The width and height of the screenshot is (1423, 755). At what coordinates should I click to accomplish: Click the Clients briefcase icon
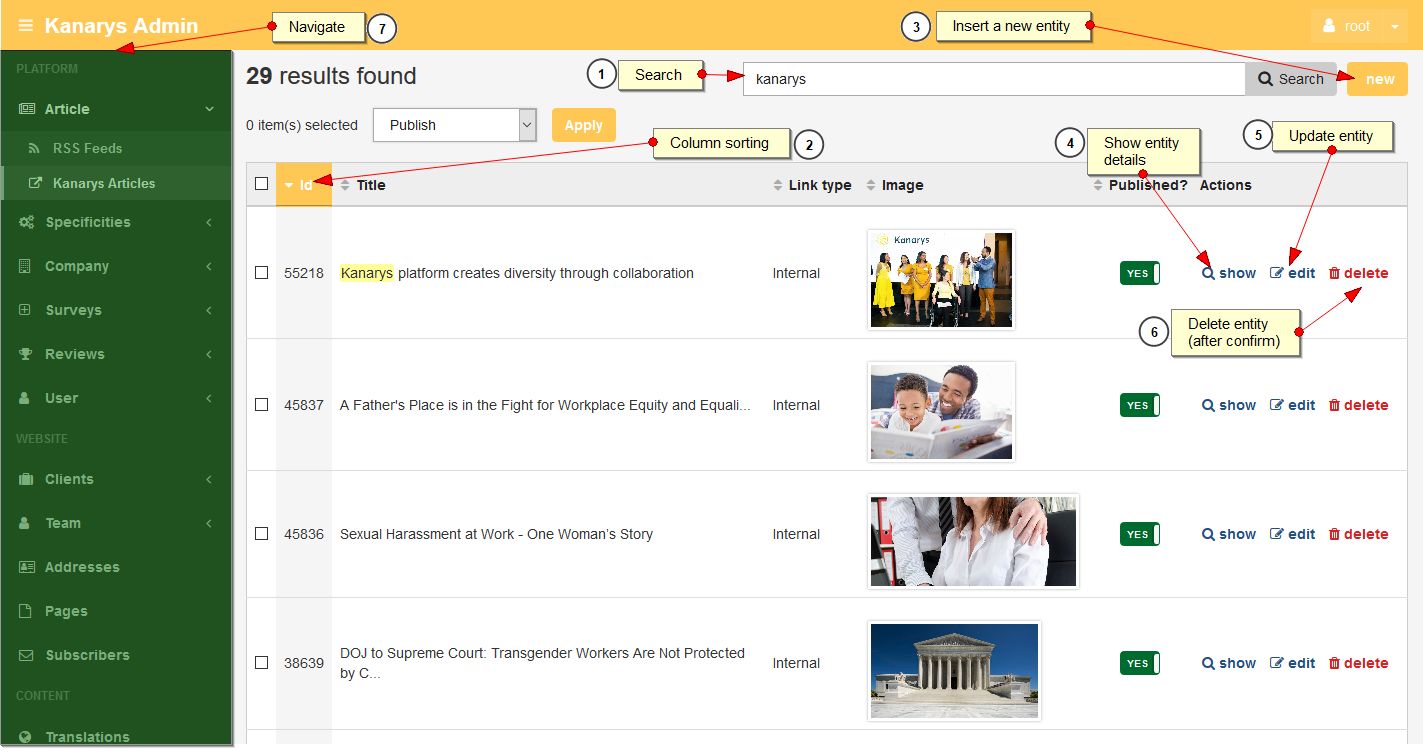[25, 479]
